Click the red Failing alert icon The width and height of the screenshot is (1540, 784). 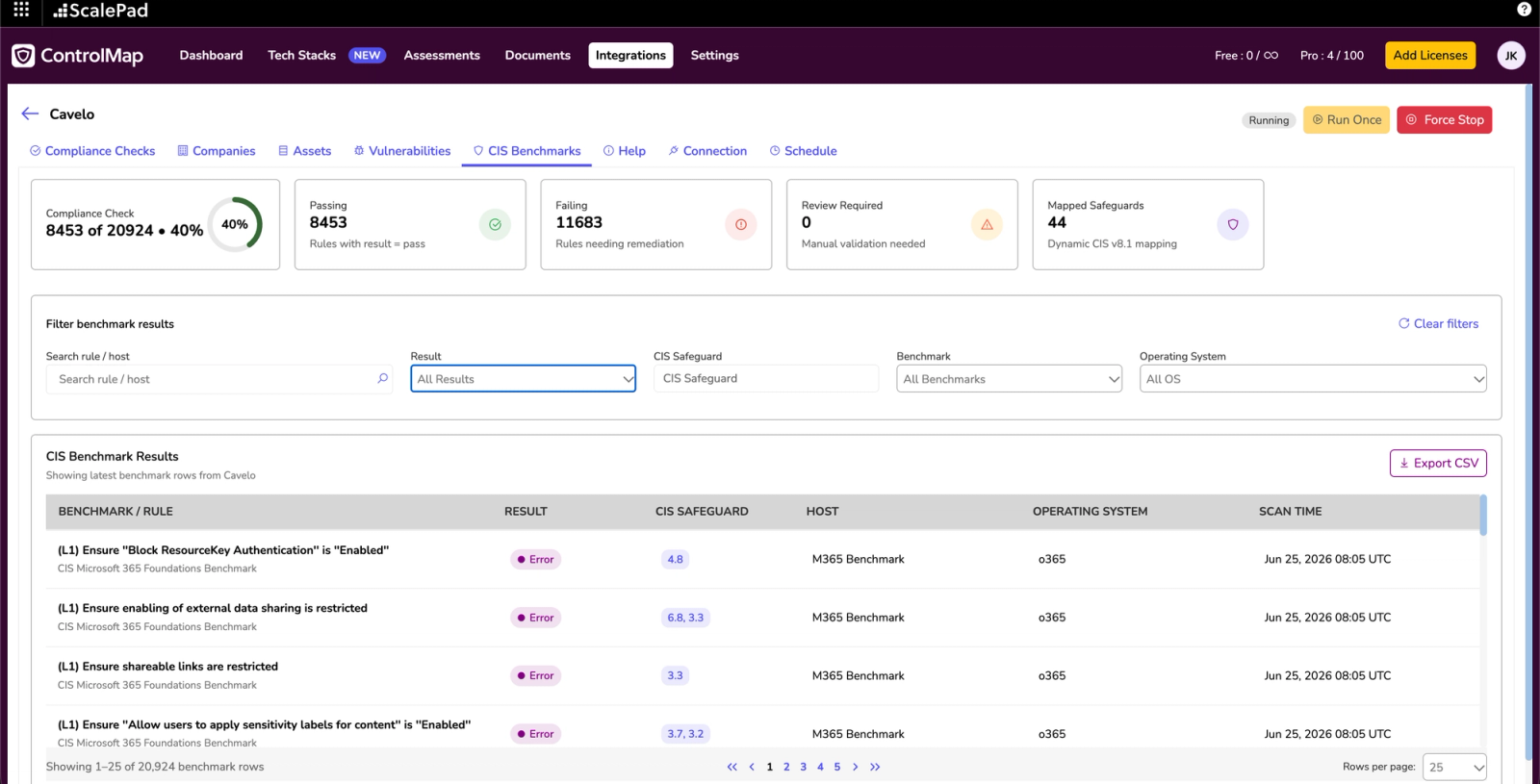(x=741, y=224)
